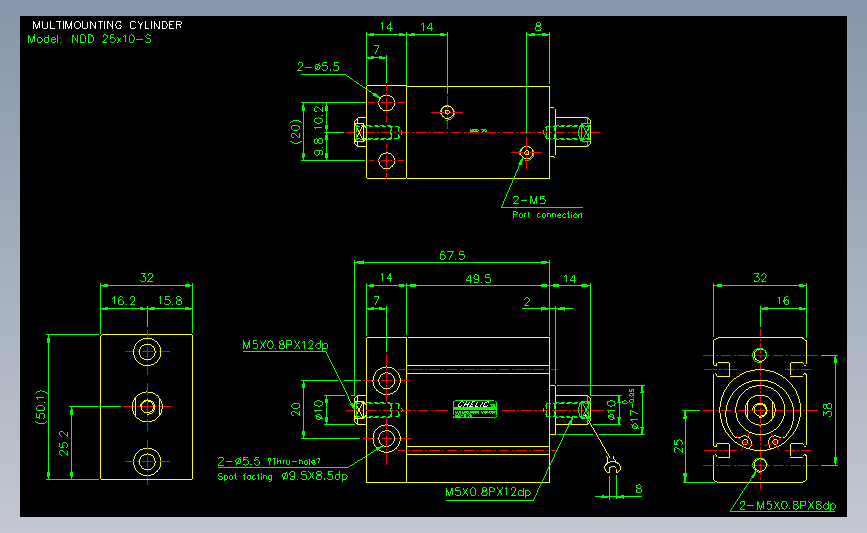Select the 2-M5 Port connection label
The image size is (867, 533).
547,207
